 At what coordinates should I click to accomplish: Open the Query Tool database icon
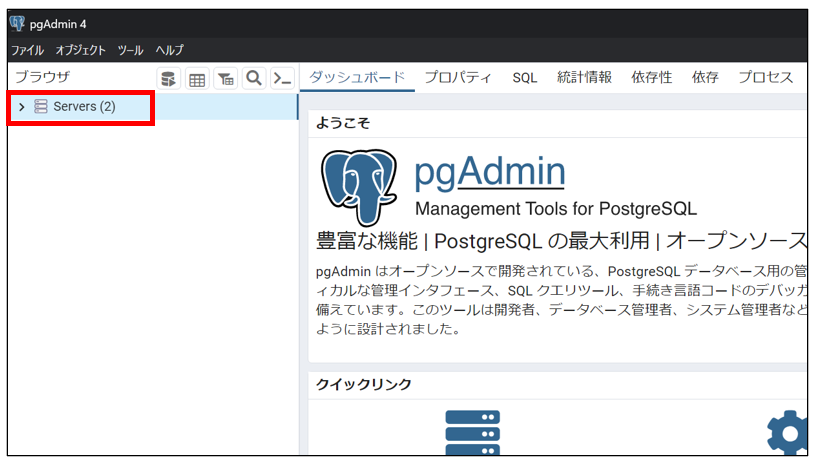tap(168, 79)
